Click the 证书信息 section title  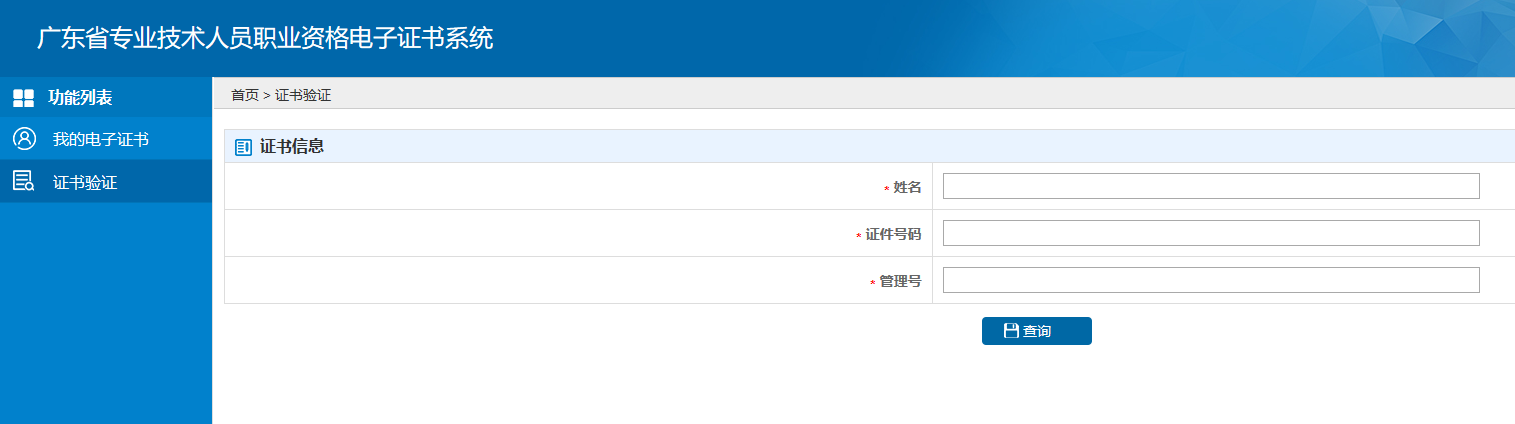point(292,147)
